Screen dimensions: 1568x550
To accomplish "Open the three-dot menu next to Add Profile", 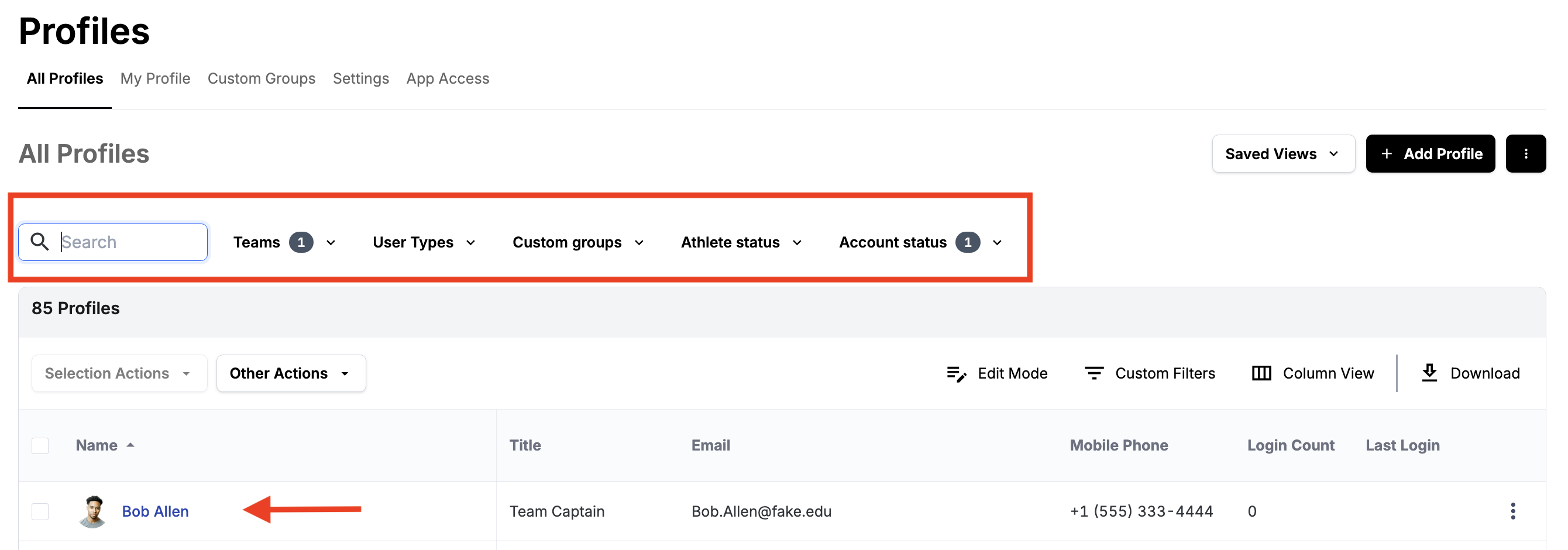I will (x=1526, y=153).
